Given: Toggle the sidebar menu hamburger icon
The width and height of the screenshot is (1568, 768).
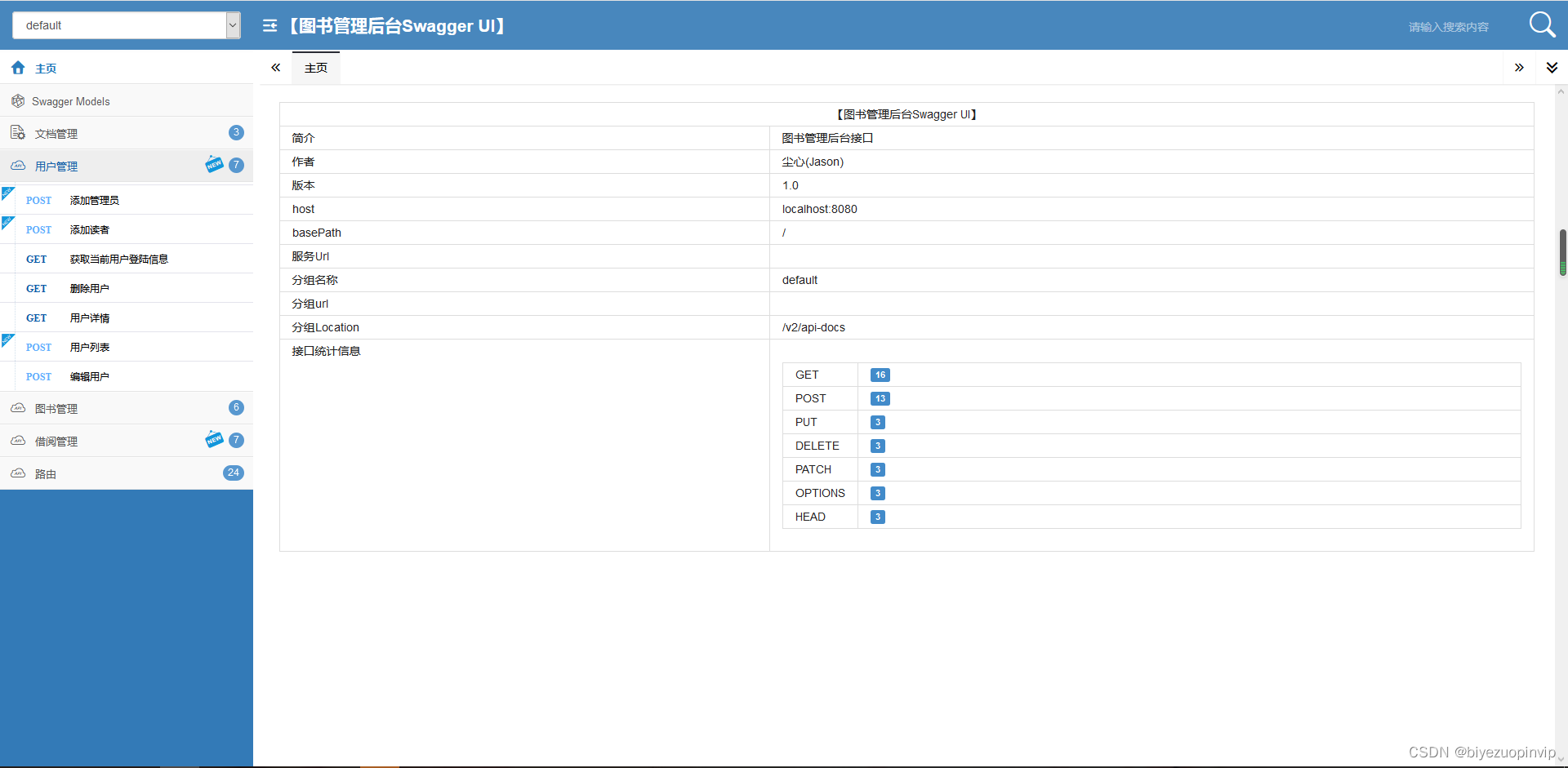Looking at the screenshot, I should 269,26.
